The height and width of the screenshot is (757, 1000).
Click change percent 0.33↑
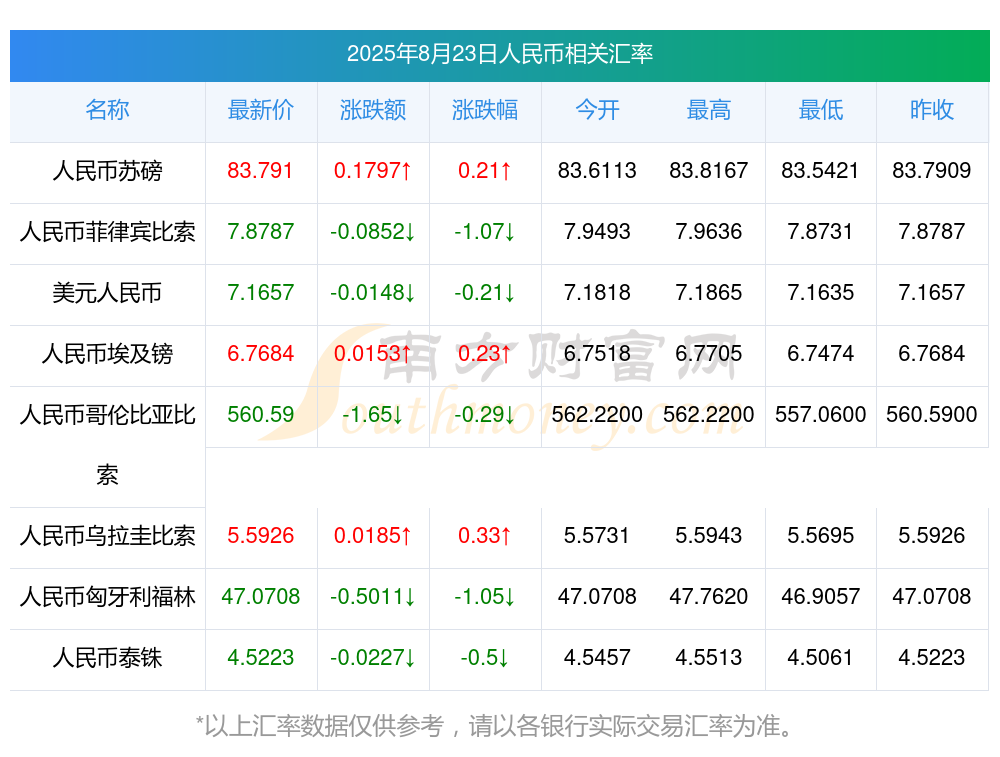(485, 536)
